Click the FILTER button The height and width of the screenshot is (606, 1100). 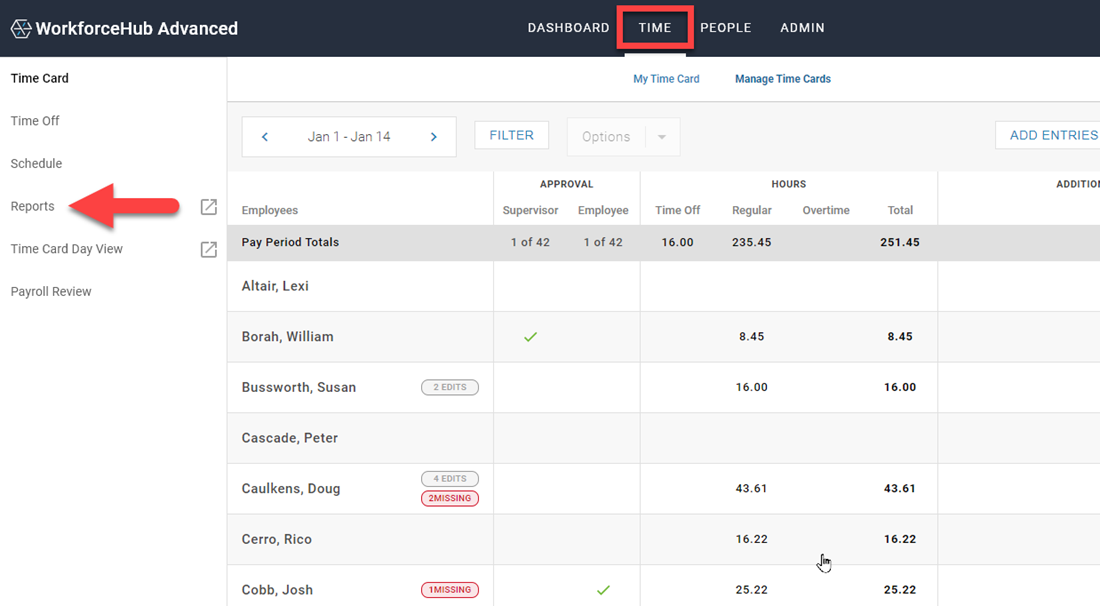pyautogui.click(x=511, y=134)
